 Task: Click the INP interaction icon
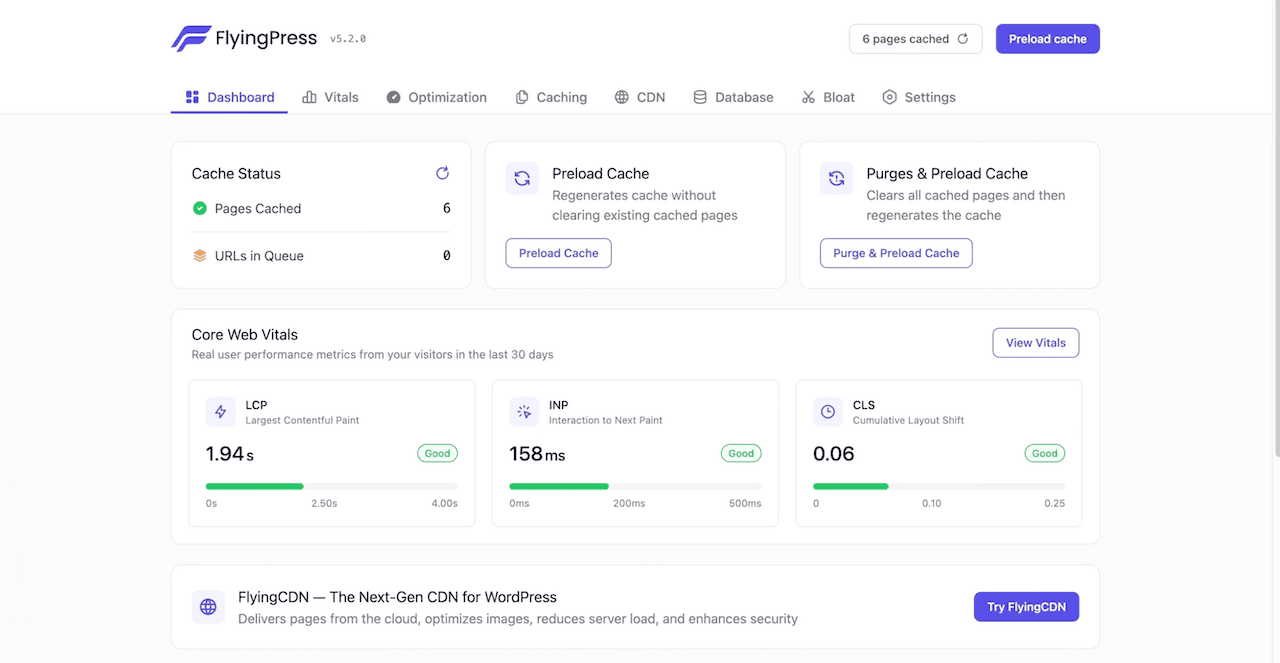524,411
